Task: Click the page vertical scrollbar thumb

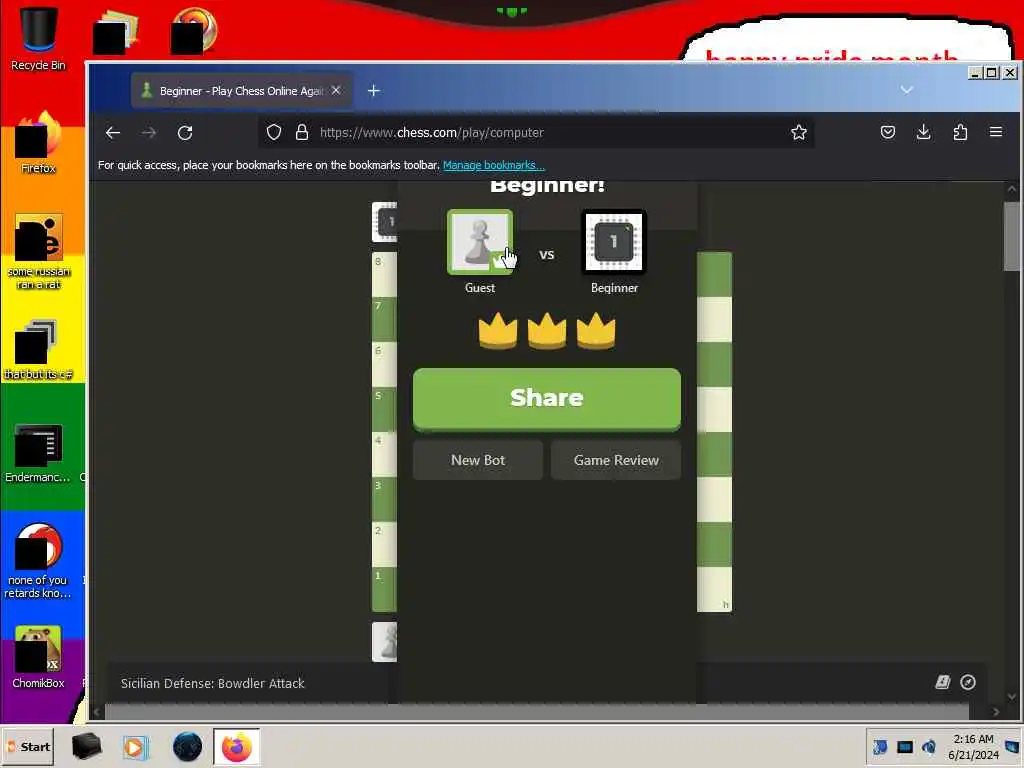Action: point(1012,236)
